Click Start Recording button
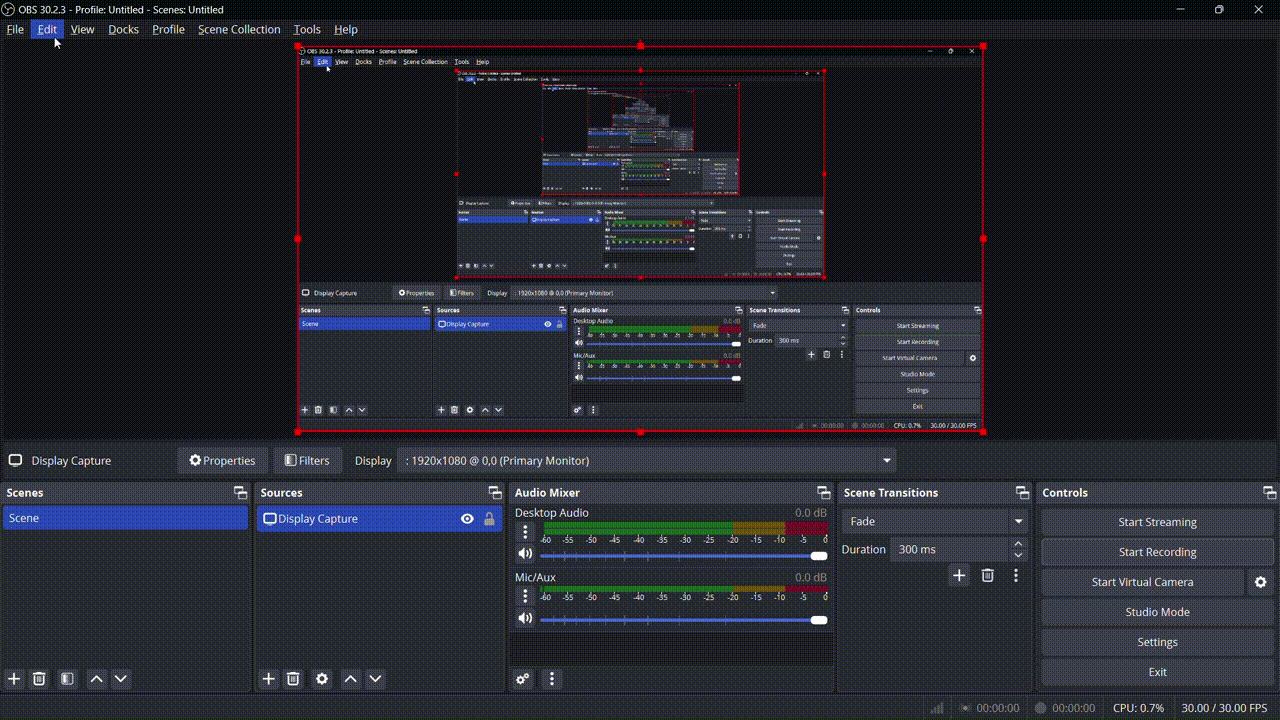The width and height of the screenshot is (1280, 720). [x=1157, y=552]
